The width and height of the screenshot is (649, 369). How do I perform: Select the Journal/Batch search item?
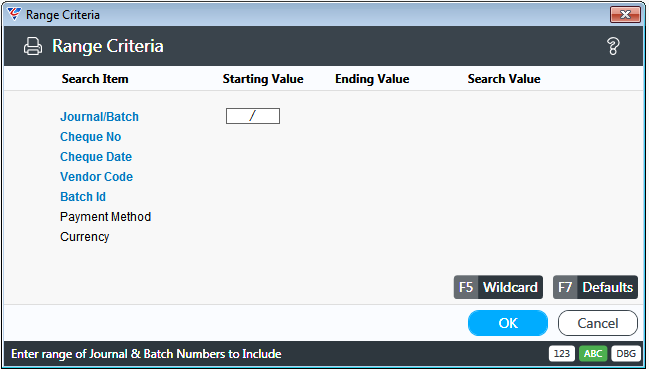coord(99,117)
